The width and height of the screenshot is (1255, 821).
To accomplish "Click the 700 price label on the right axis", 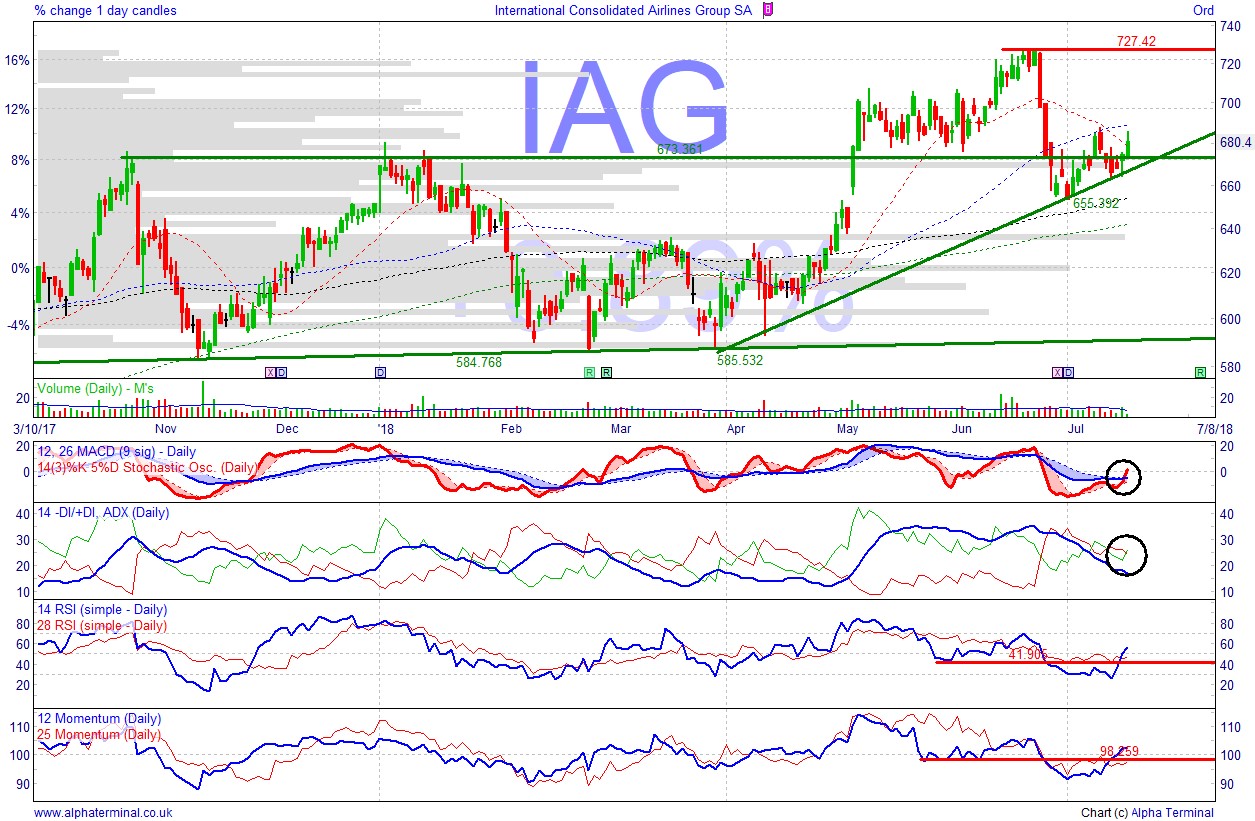I will coord(1229,103).
